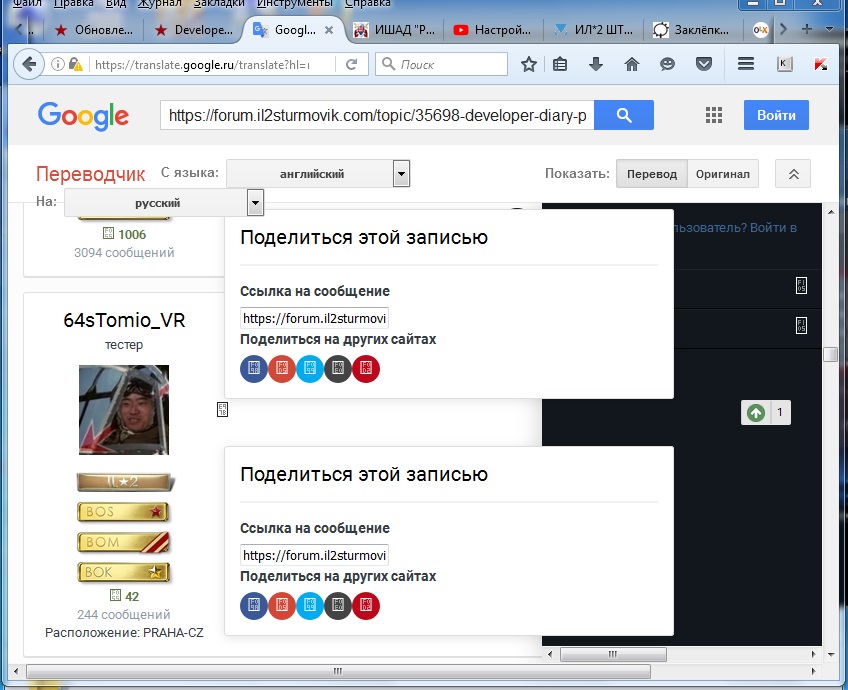
Task: Click the green upvote arrow icon
Action: [756, 413]
